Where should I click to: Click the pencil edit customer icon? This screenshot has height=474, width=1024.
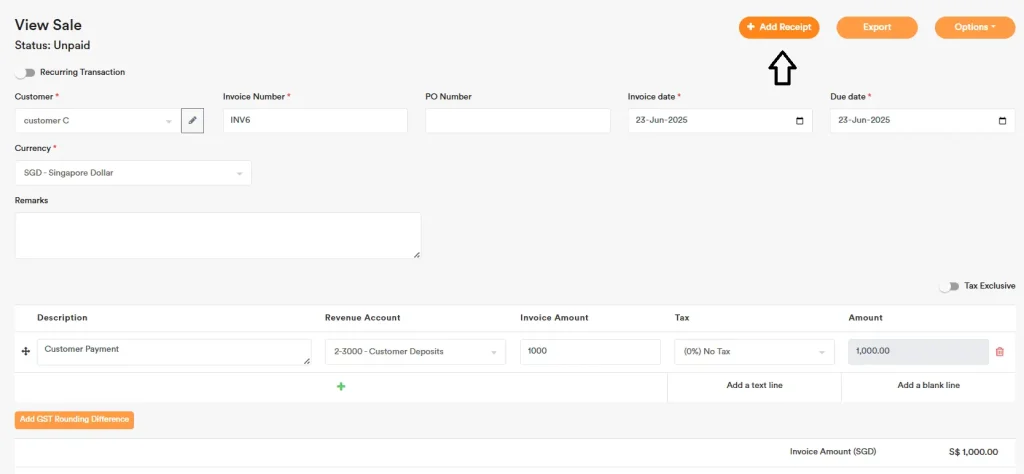click(x=193, y=120)
